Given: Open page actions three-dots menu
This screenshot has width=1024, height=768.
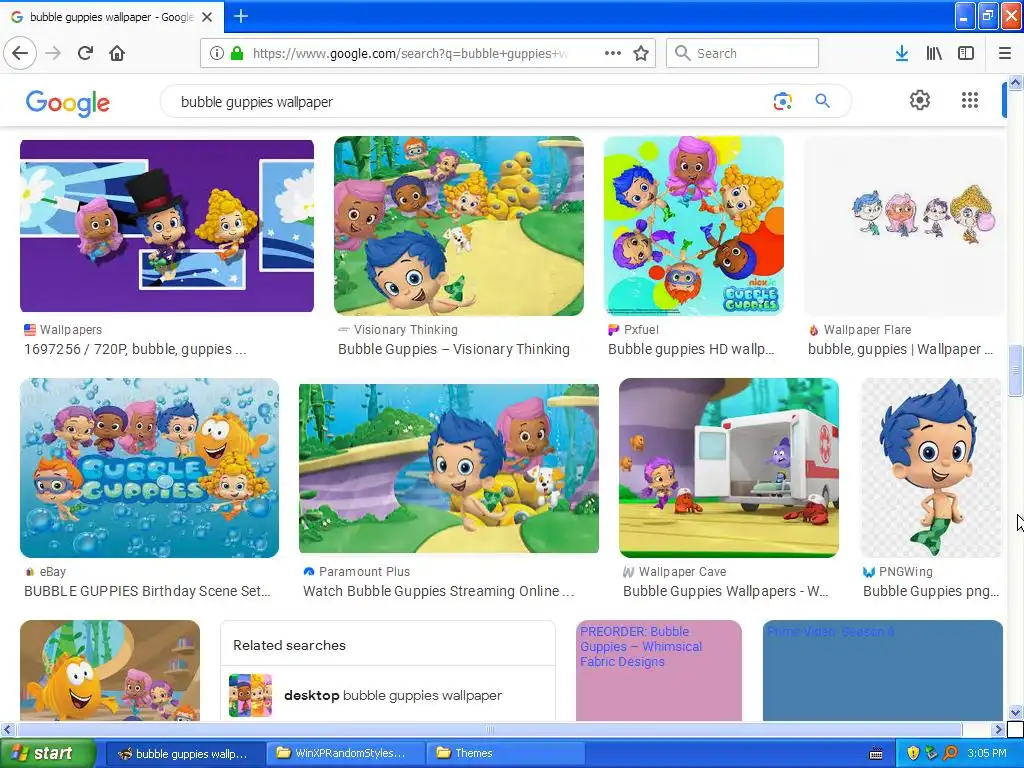Looking at the screenshot, I should click(x=613, y=54).
